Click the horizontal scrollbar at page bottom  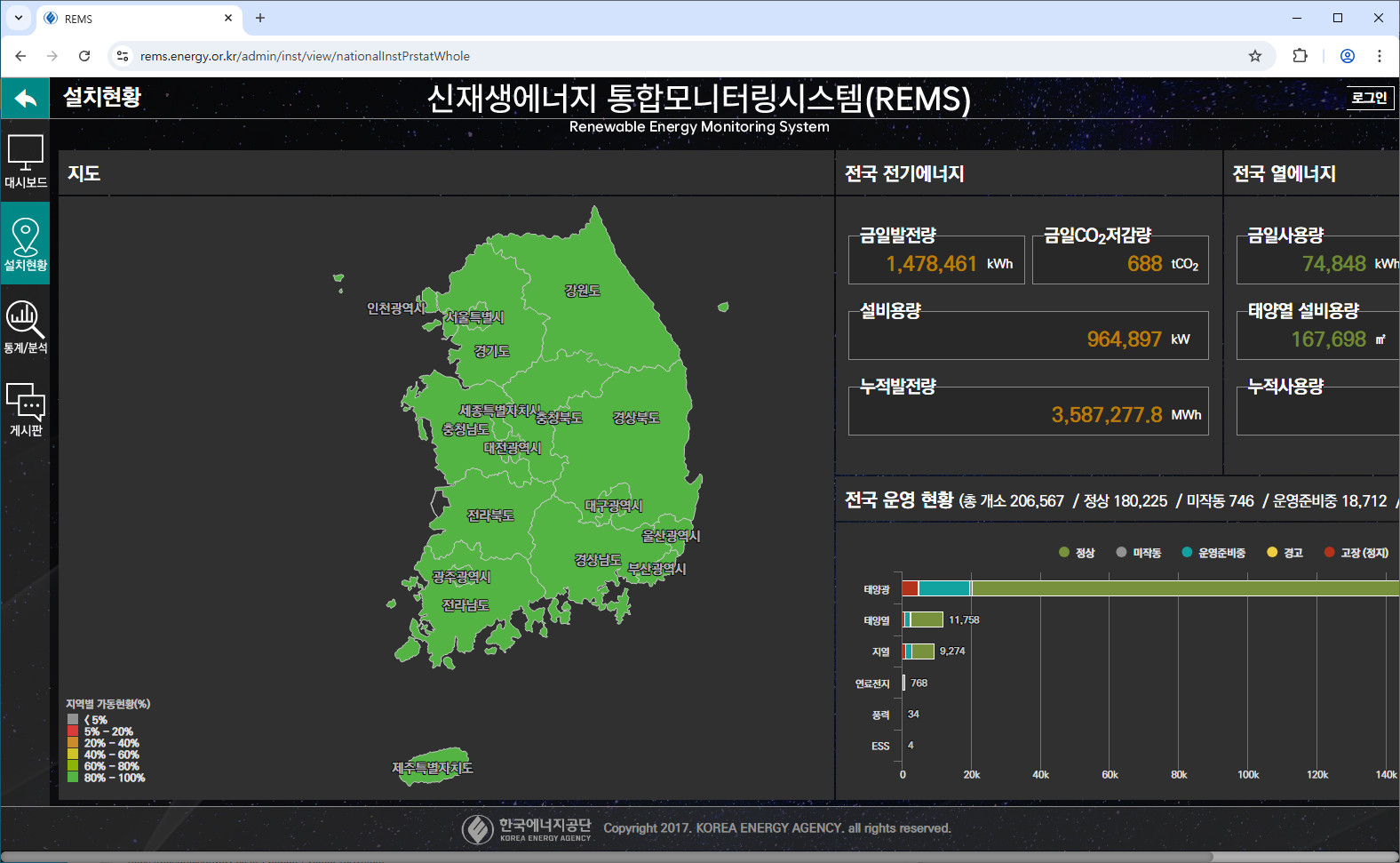[x=607, y=857]
